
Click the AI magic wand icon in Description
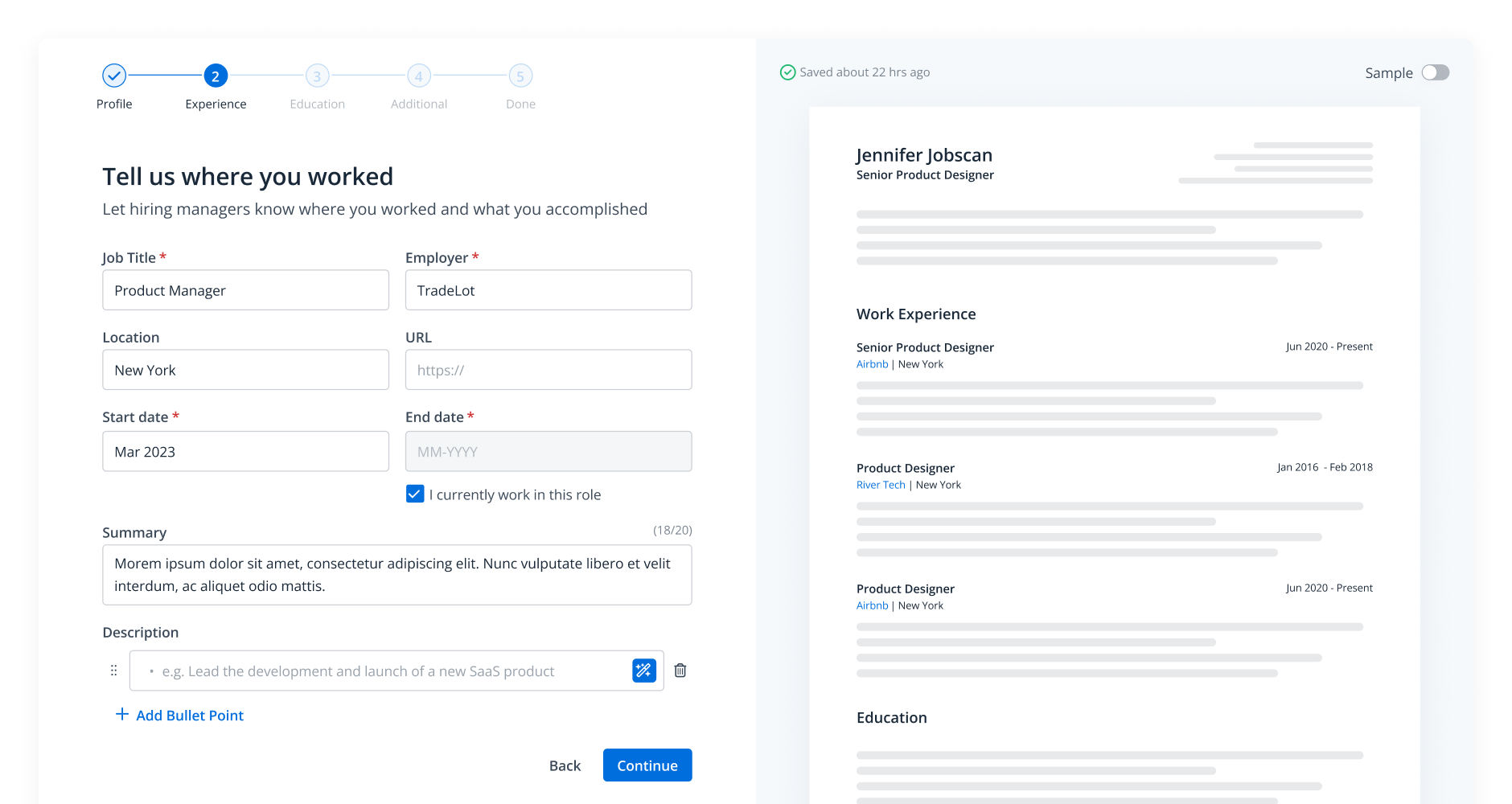click(644, 671)
